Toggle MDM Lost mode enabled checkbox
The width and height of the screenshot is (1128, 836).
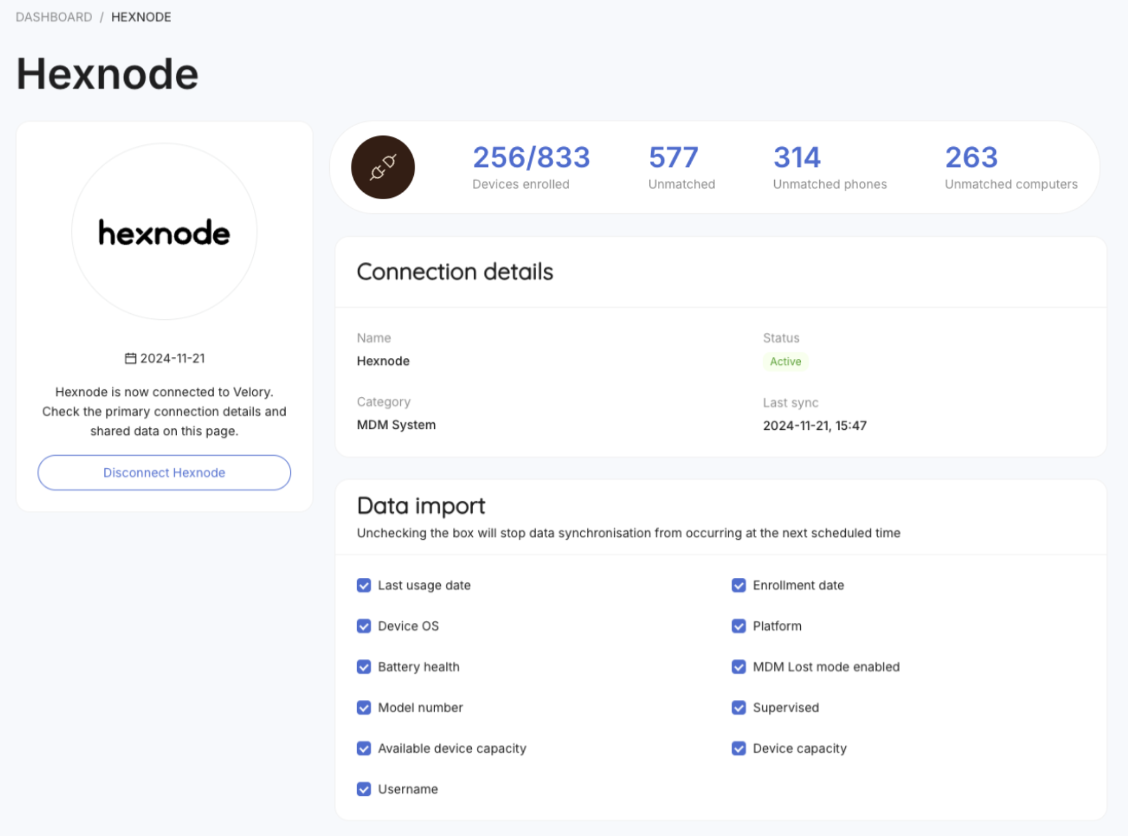(x=739, y=667)
